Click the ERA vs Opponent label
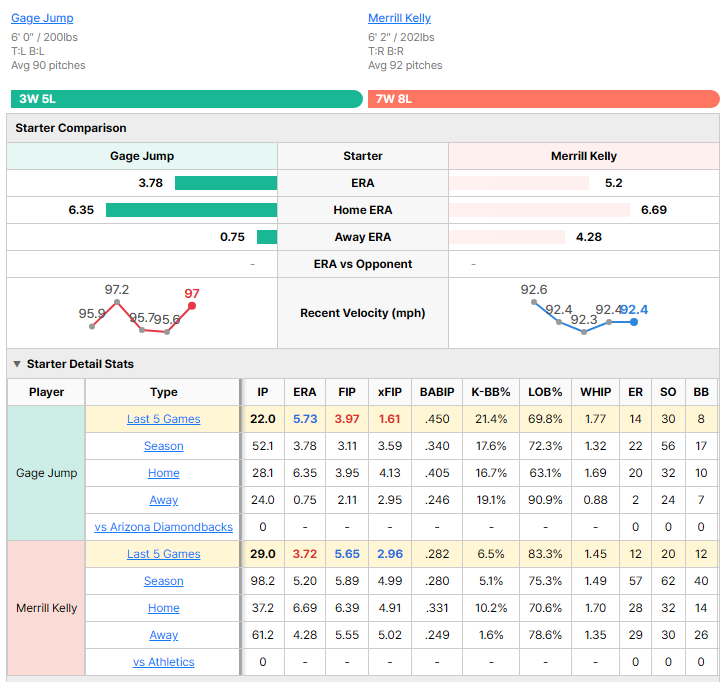726x682 pixels. (363, 264)
